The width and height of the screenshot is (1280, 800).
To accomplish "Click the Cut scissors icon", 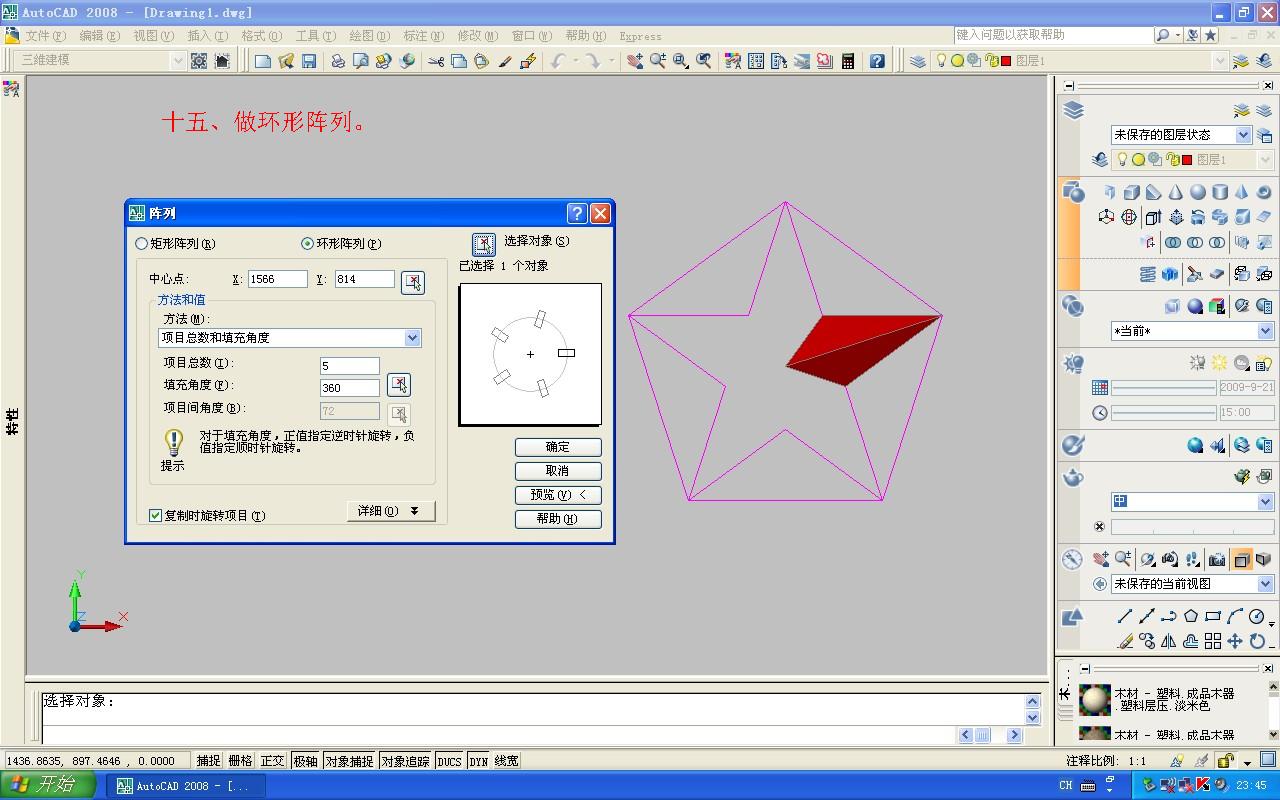I will (x=436, y=61).
